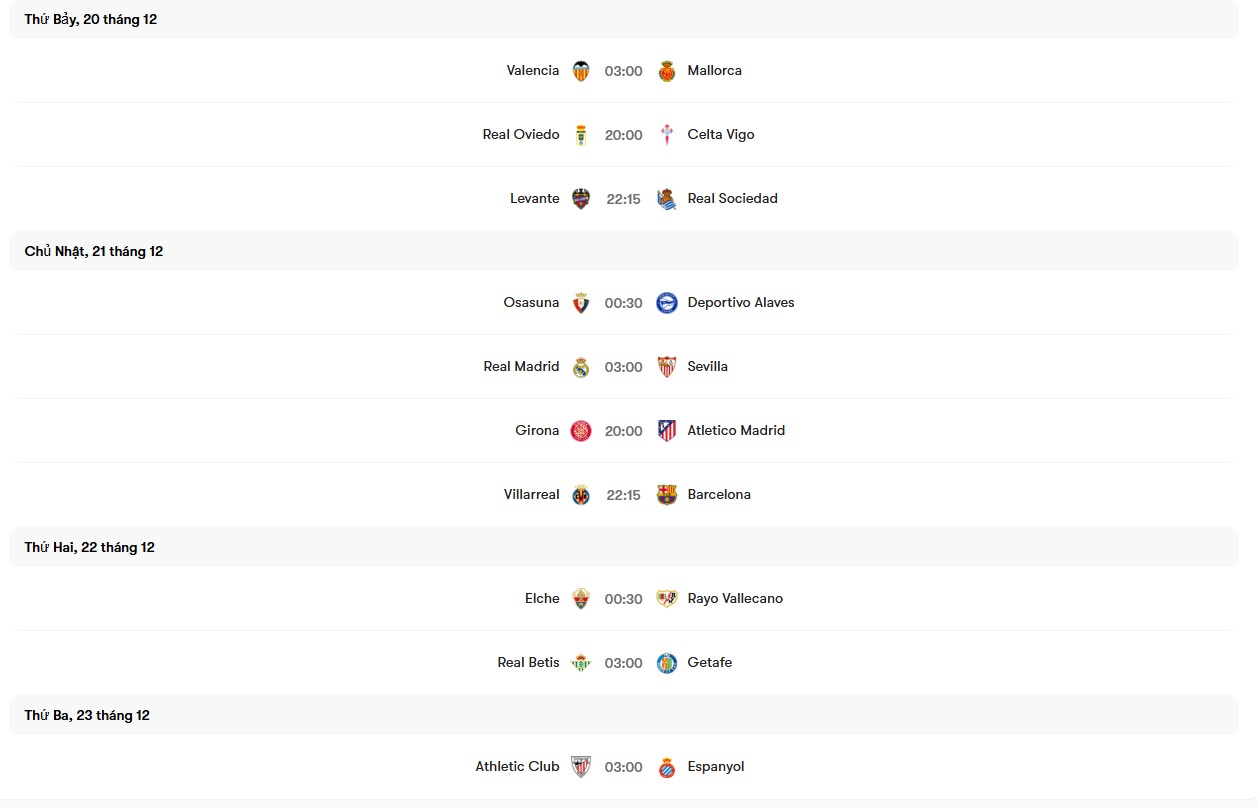1257x808 pixels.
Task: Click the Valencia club crest
Action: click(581, 71)
